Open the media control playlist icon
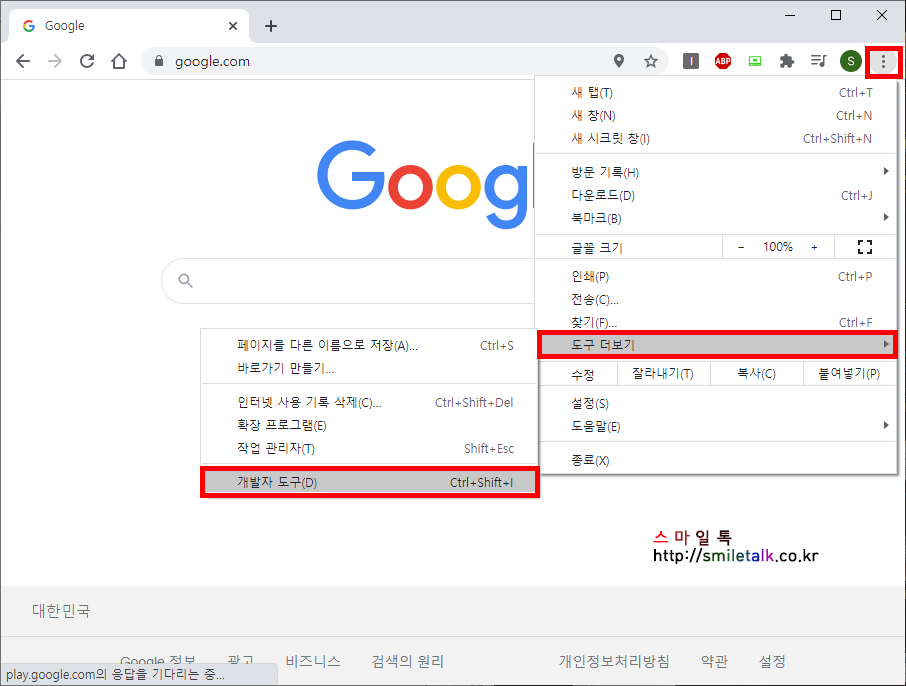 click(x=819, y=61)
